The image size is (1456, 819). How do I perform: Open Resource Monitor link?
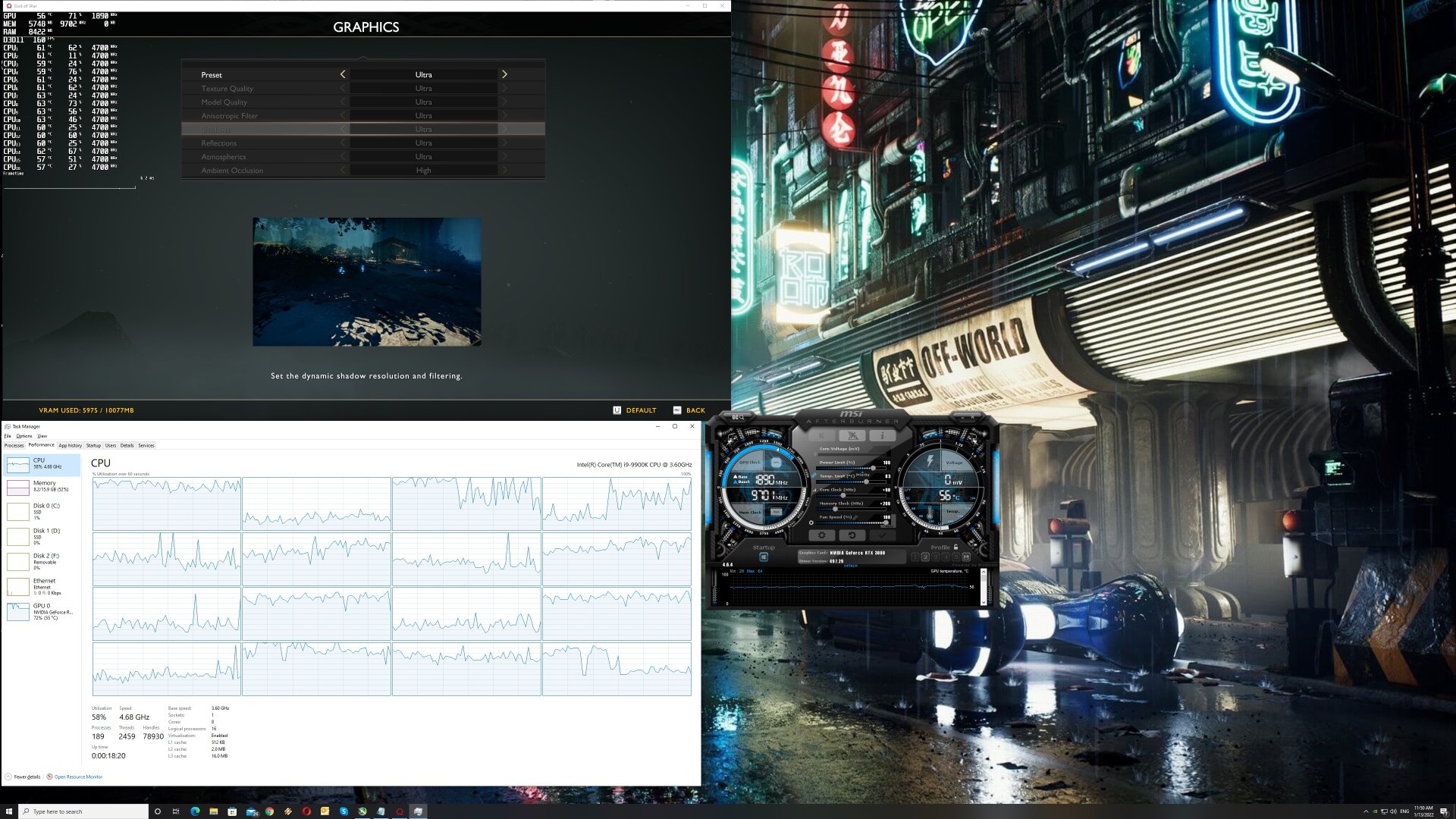tap(78, 777)
